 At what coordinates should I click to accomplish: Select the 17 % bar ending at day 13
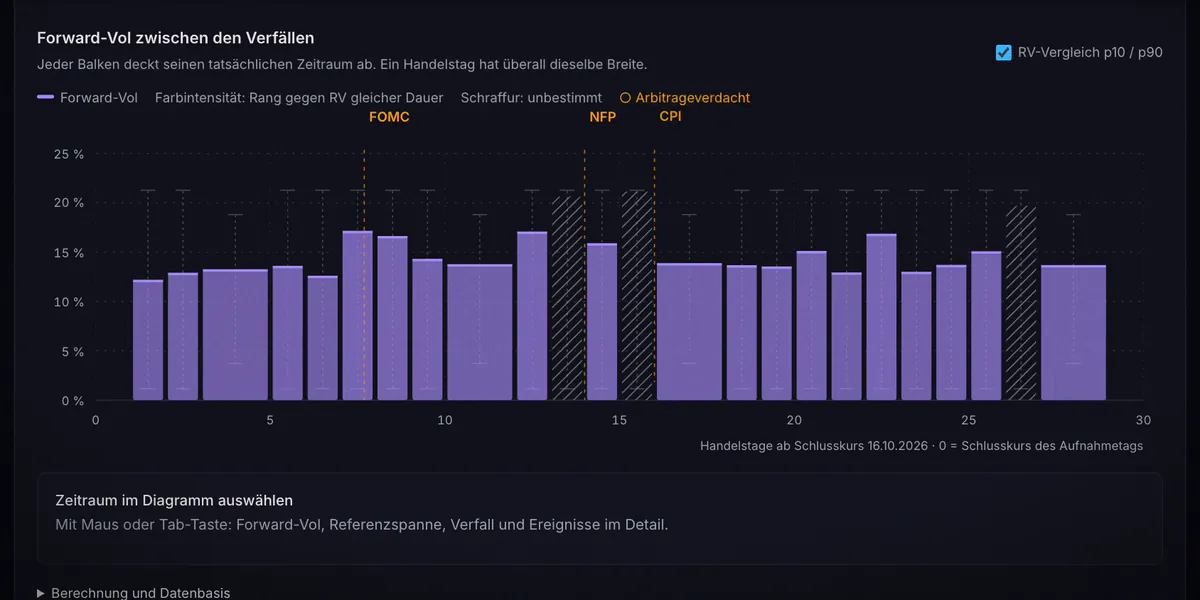(x=532, y=316)
